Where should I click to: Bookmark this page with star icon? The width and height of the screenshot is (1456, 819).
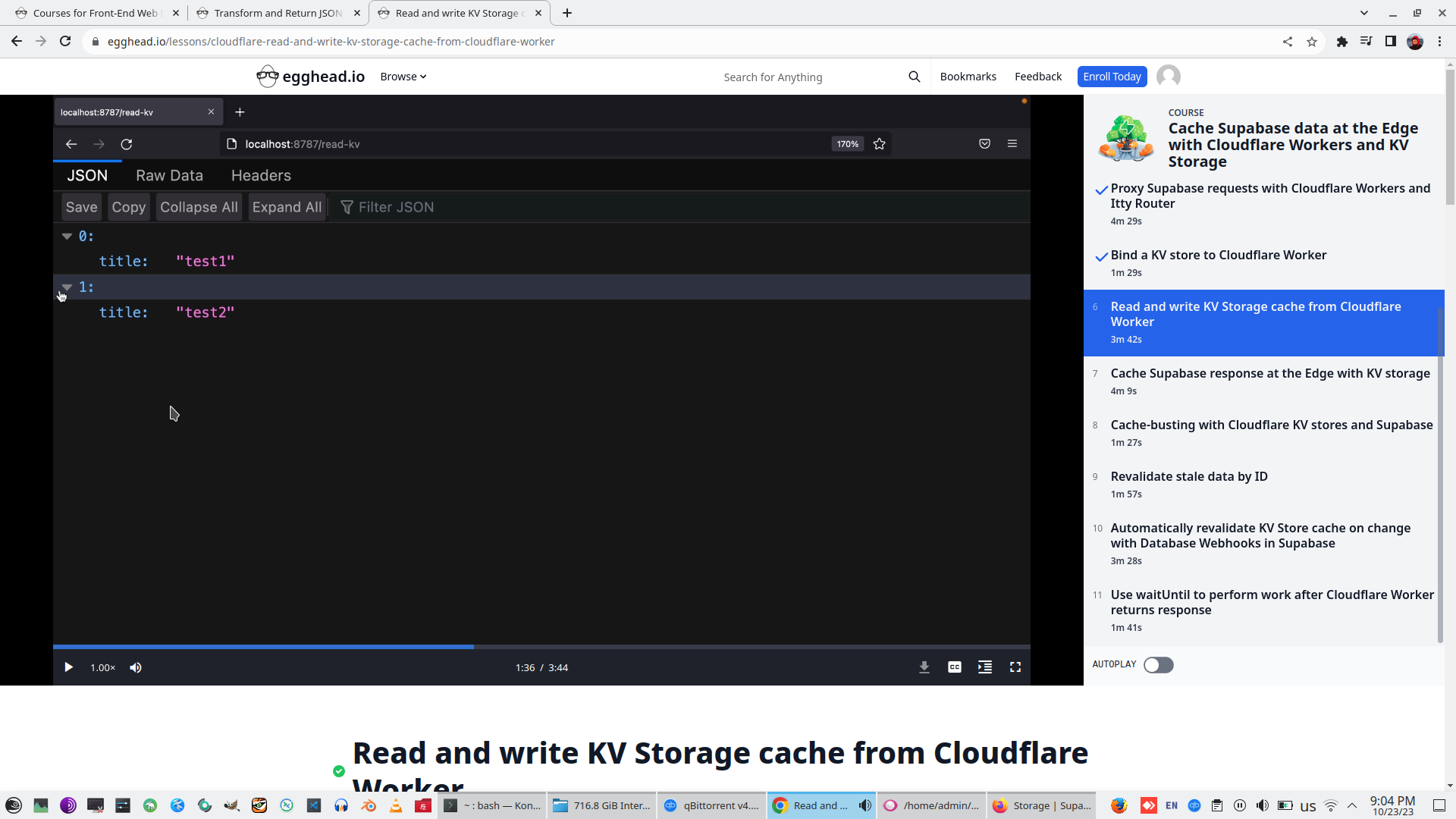pyautogui.click(x=1311, y=42)
